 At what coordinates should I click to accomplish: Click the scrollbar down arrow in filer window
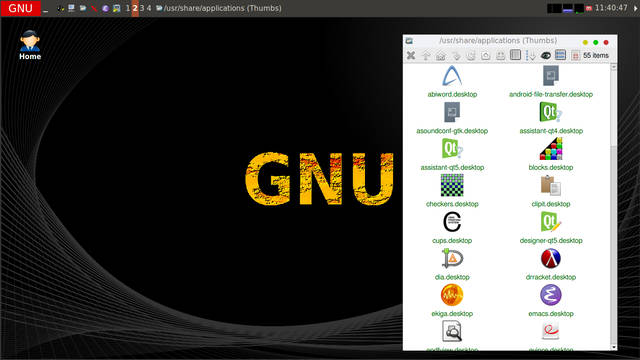[613, 347]
